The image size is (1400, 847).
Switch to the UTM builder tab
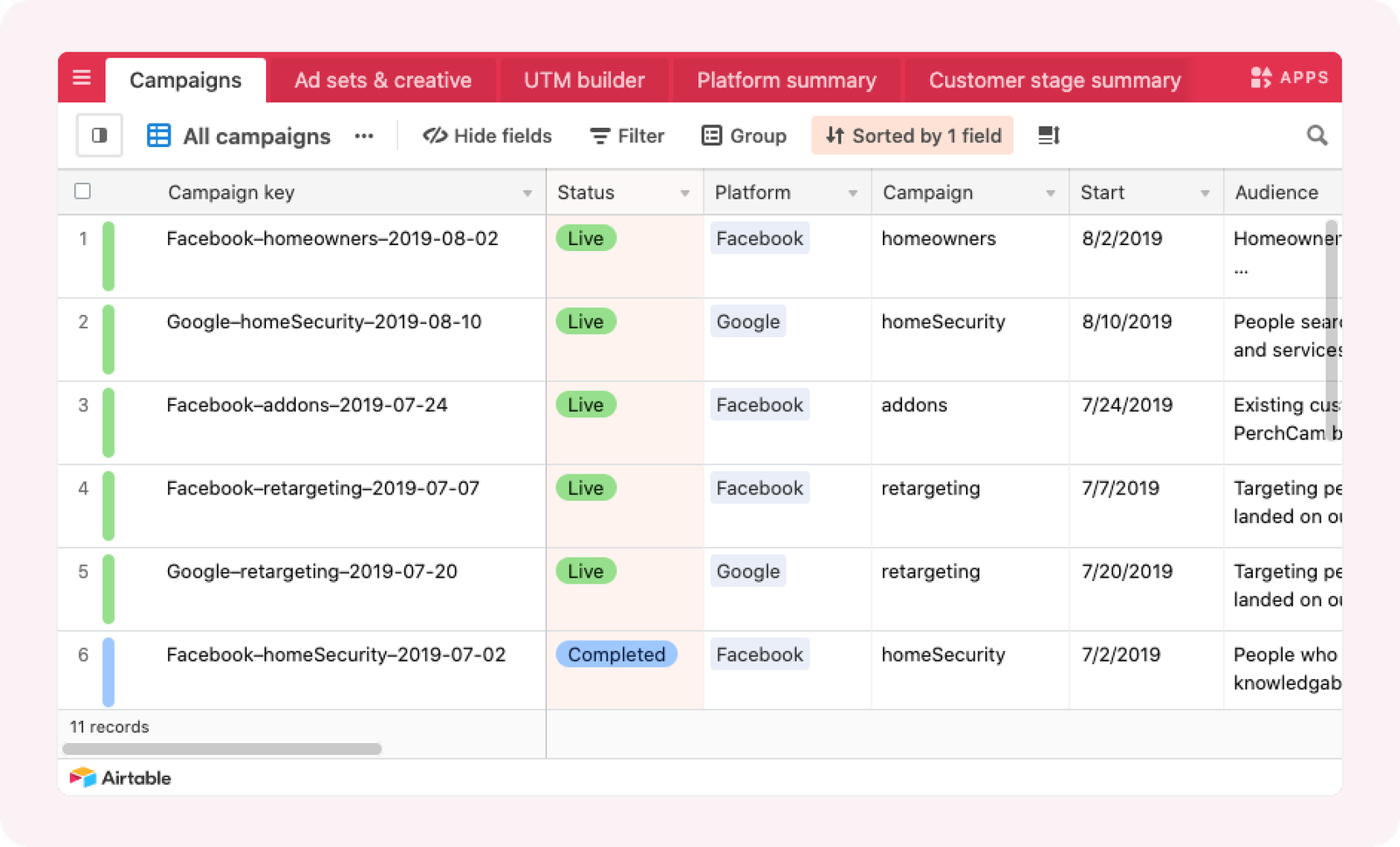pos(584,80)
